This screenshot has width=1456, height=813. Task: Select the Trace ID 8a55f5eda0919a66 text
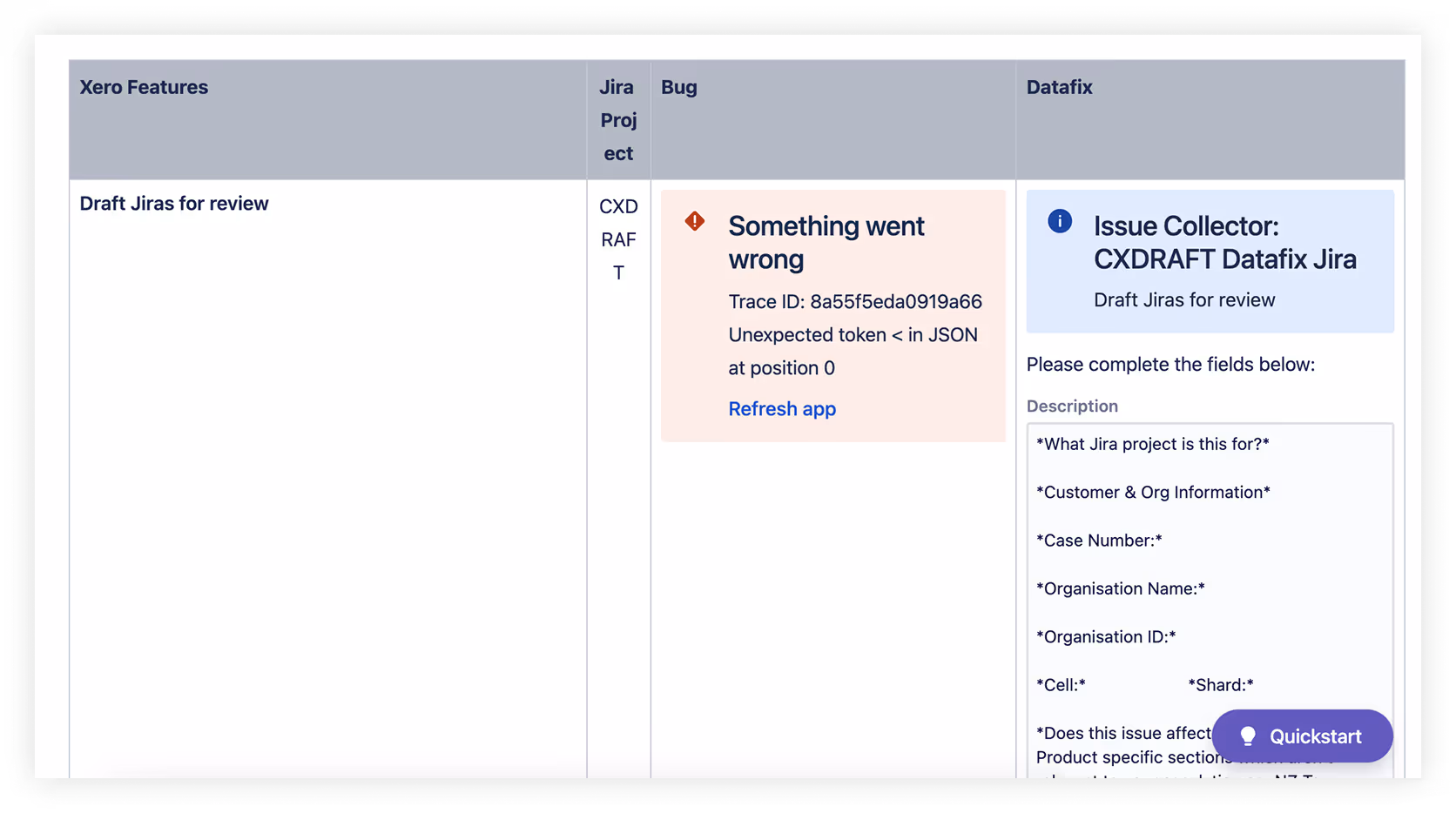point(855,302)
